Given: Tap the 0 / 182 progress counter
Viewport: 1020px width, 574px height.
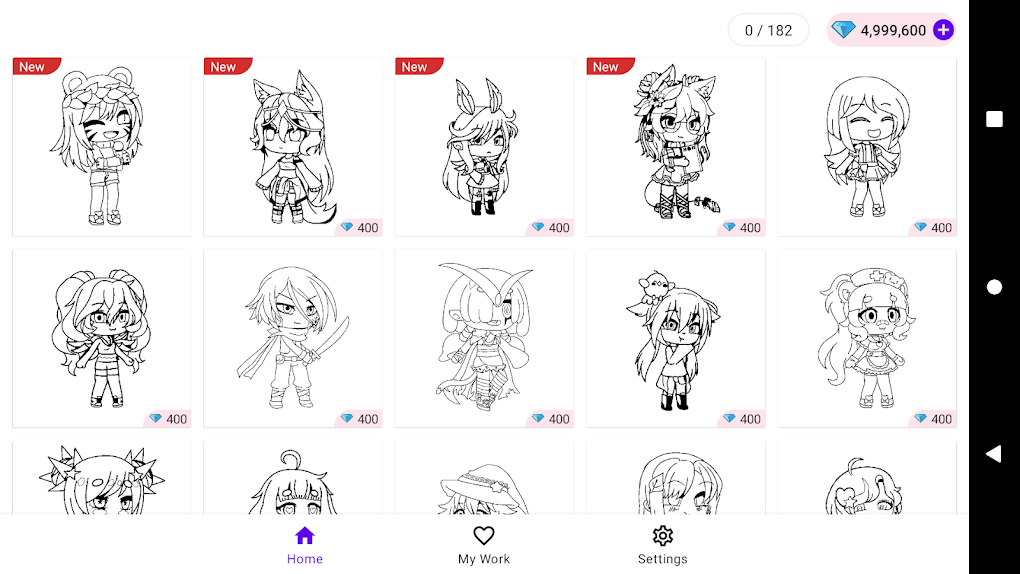Looking at the screenshot, I should (768, 30).
